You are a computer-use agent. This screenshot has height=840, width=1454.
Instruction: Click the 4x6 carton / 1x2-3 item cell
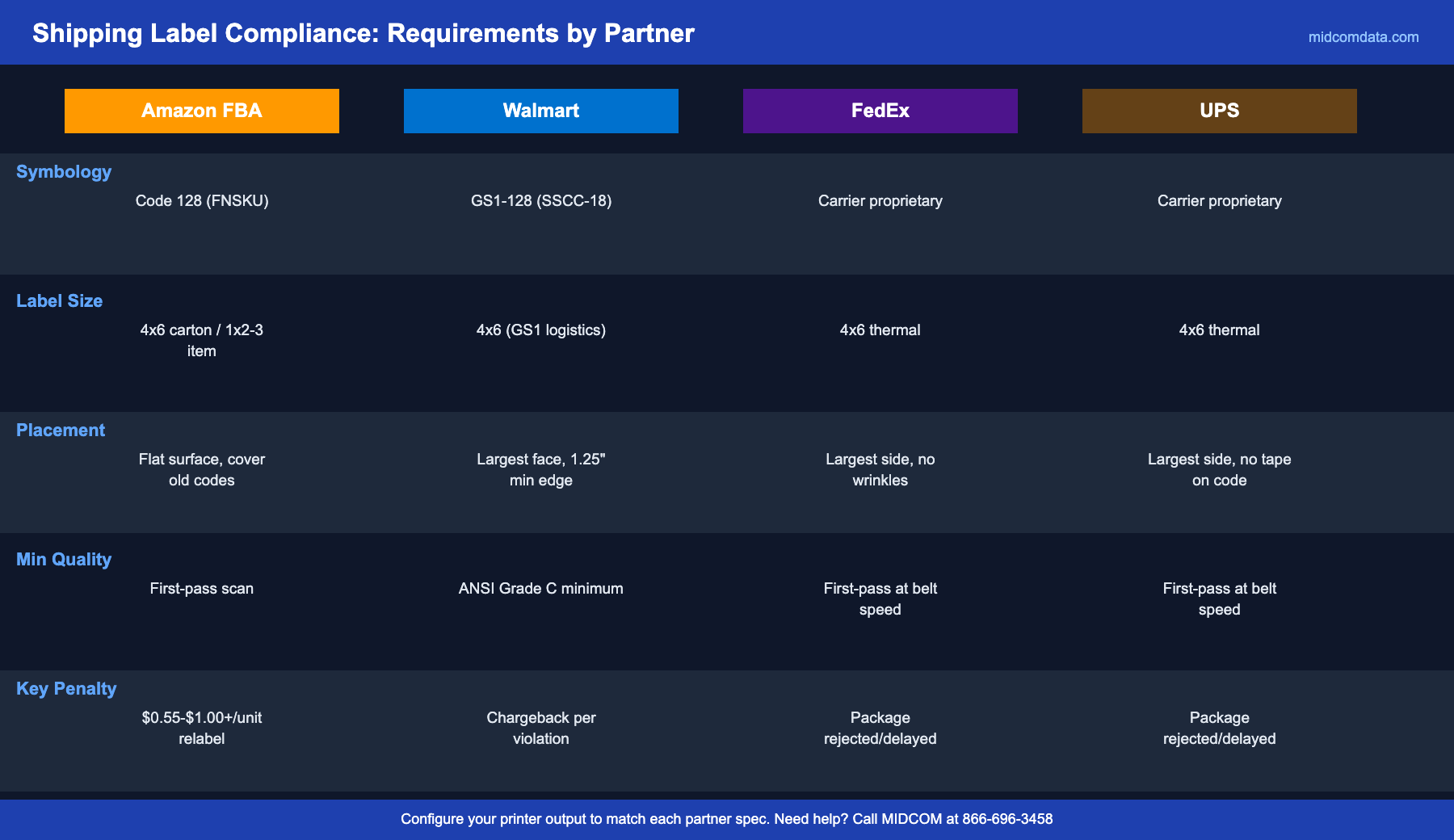[202, 340]
